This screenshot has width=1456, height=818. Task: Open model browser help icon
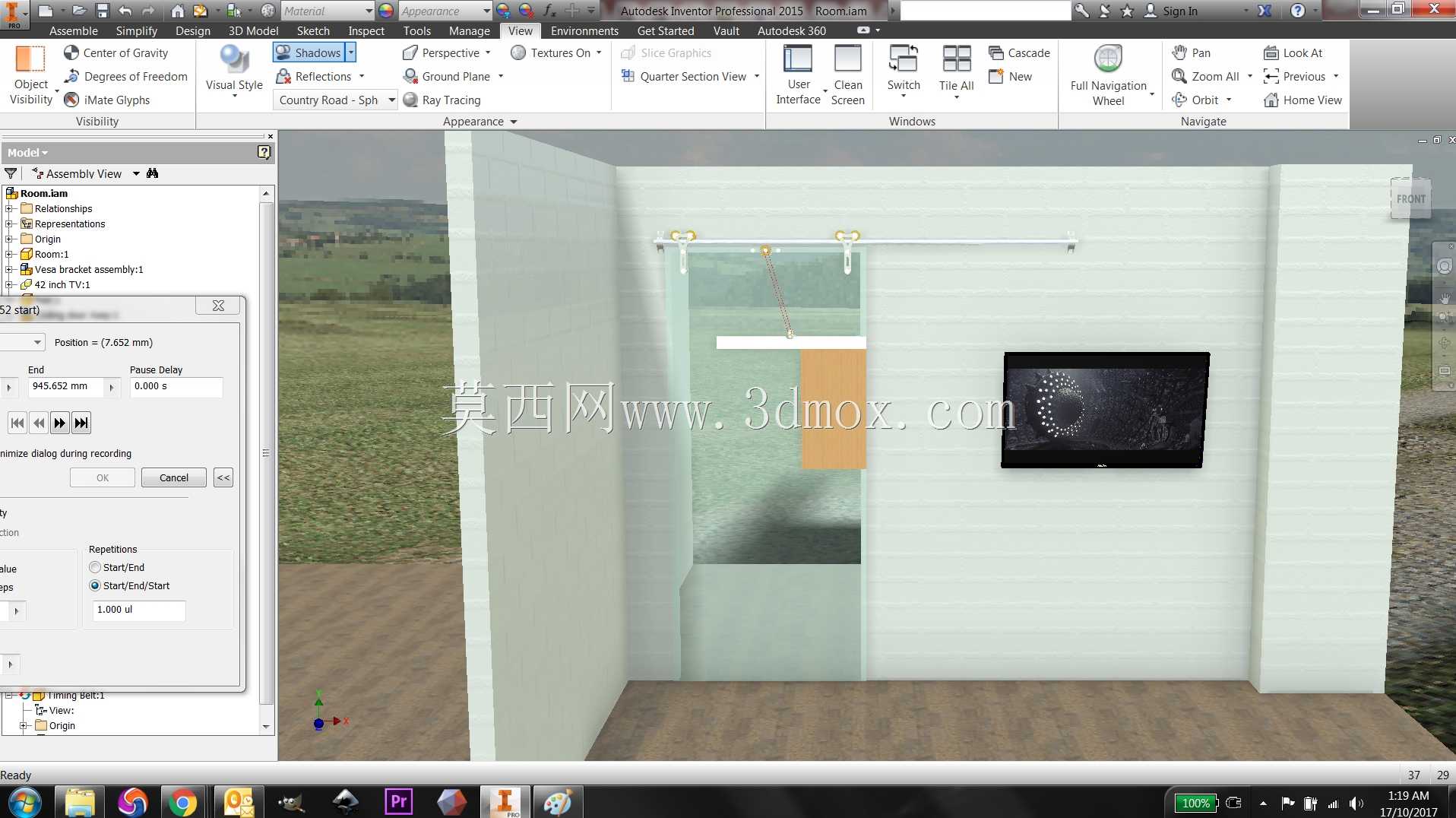[264, 152]
